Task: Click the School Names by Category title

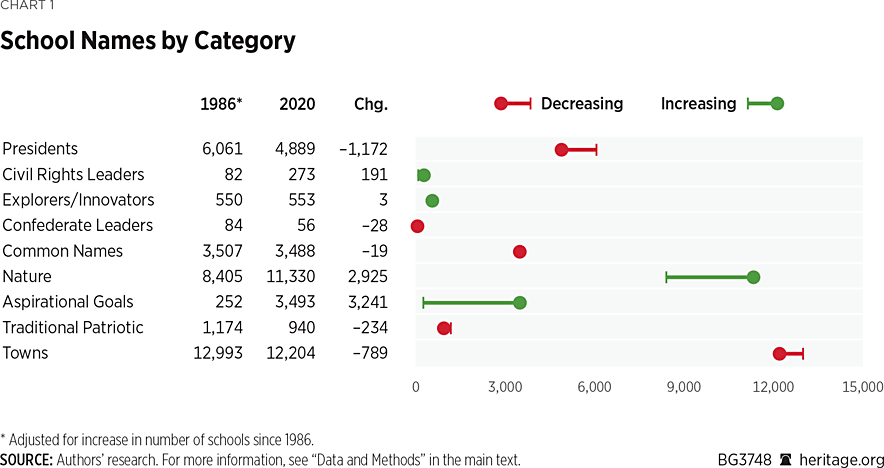Action: (x=148, y=41)
